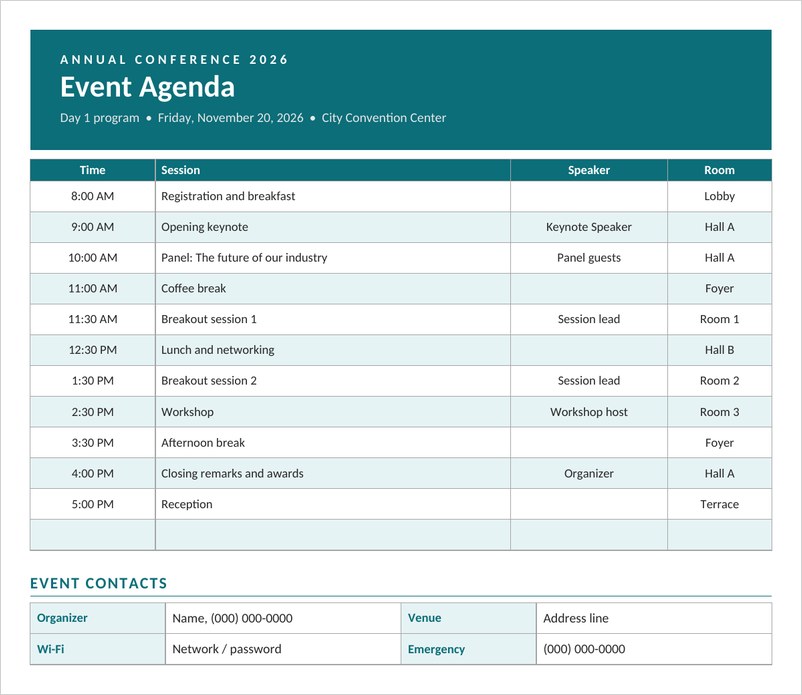
Task: Select 'Friday, November 20, 2026' date text
Action: [x=230, y=118]
